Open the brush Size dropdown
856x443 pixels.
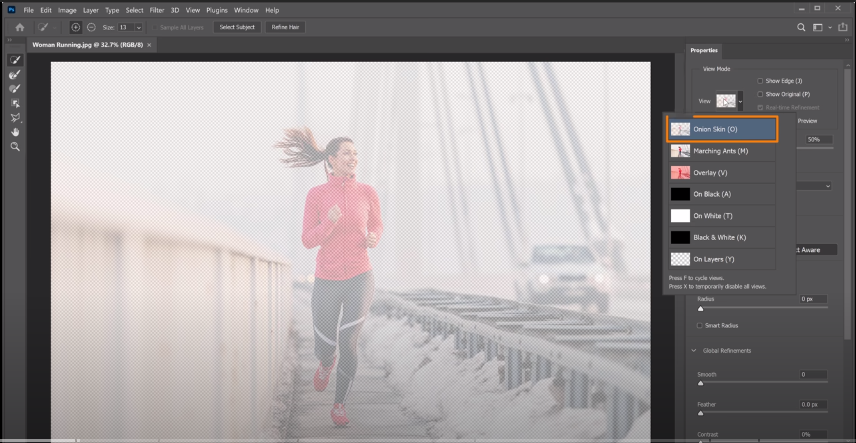pyautogui.click(x=138, y=27)
